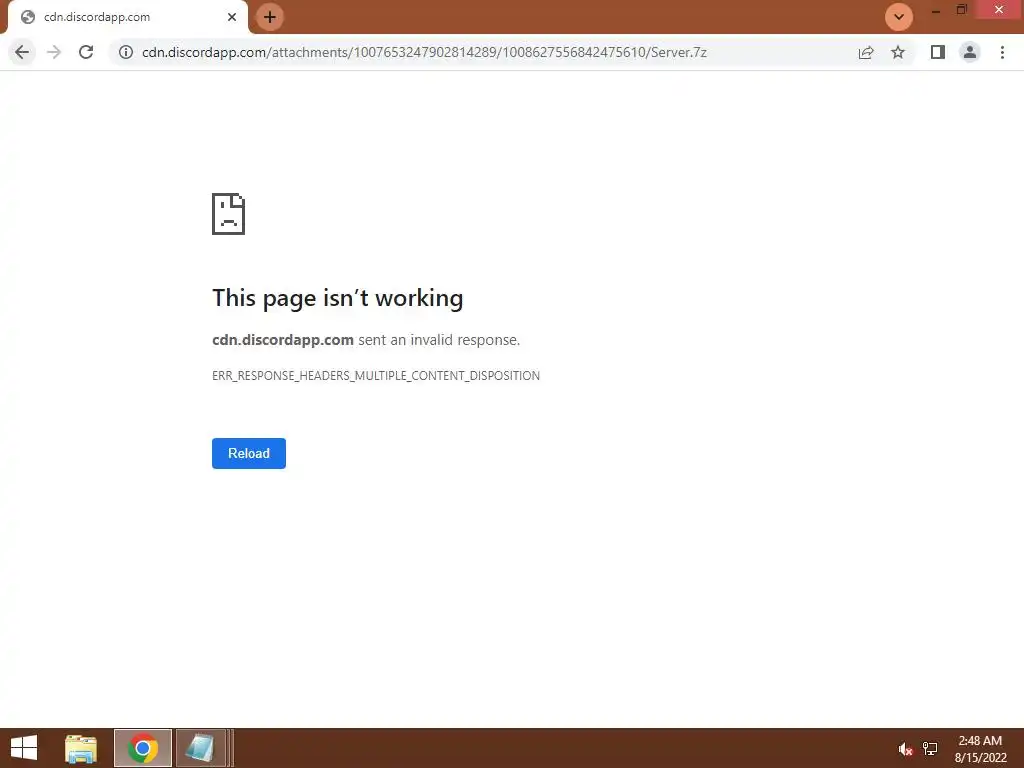This screenshot has width=1024, height=768.
Task: Select ERR_RESPONSE_HEADERS_MULTIPLE_CONTENT_DISPOSITION error code text
Action: click(x=376, y=376)
